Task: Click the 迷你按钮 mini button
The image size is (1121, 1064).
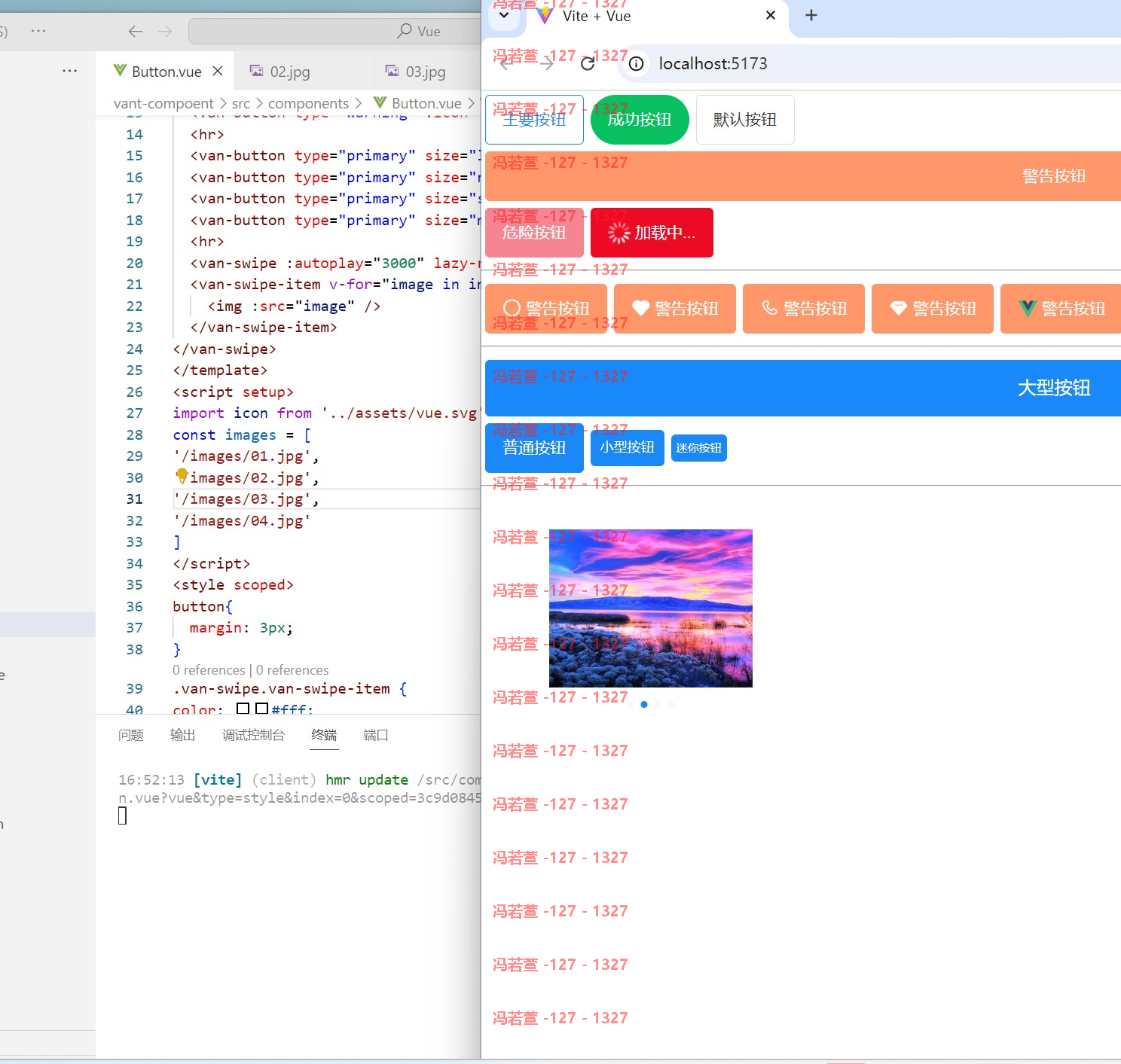Action: [x=699, y=448]
